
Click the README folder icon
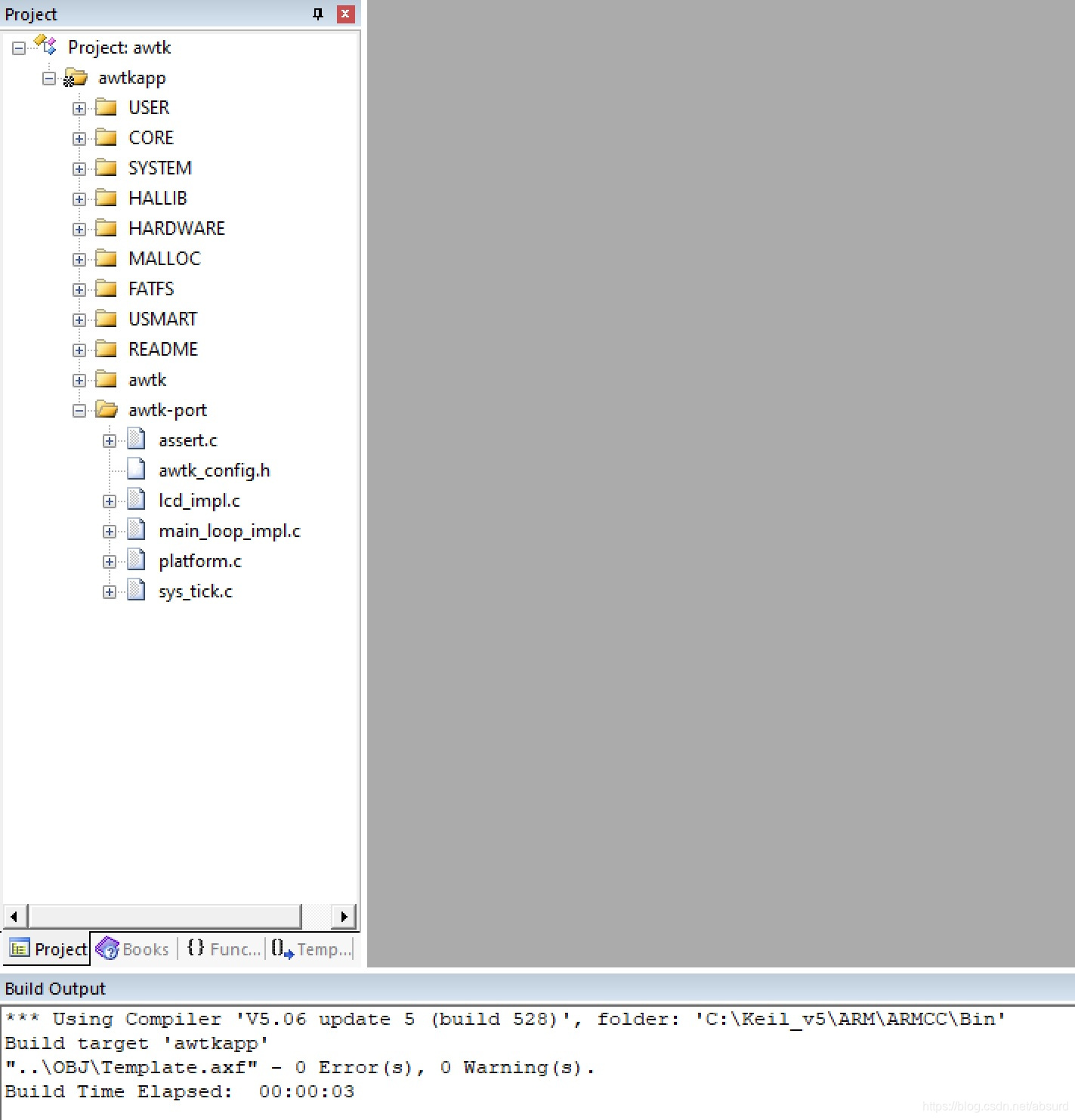pyautogui.click(x=107, y=349)
